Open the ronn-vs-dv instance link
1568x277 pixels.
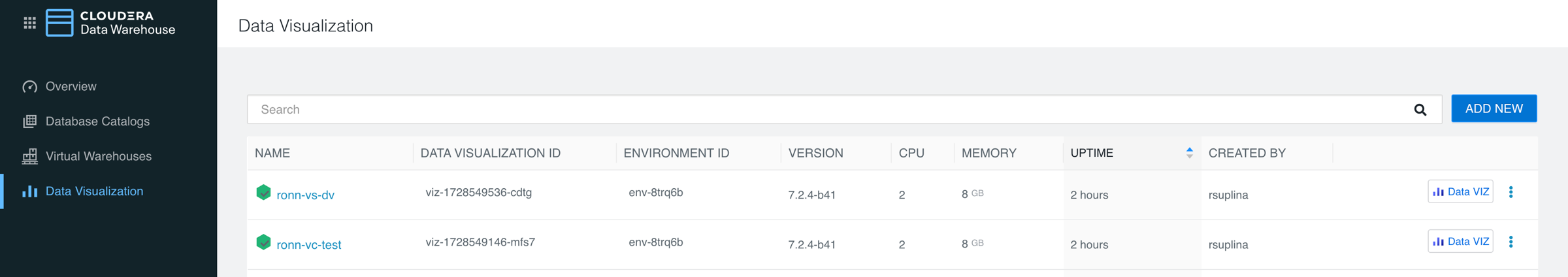[x=305, y=195]
